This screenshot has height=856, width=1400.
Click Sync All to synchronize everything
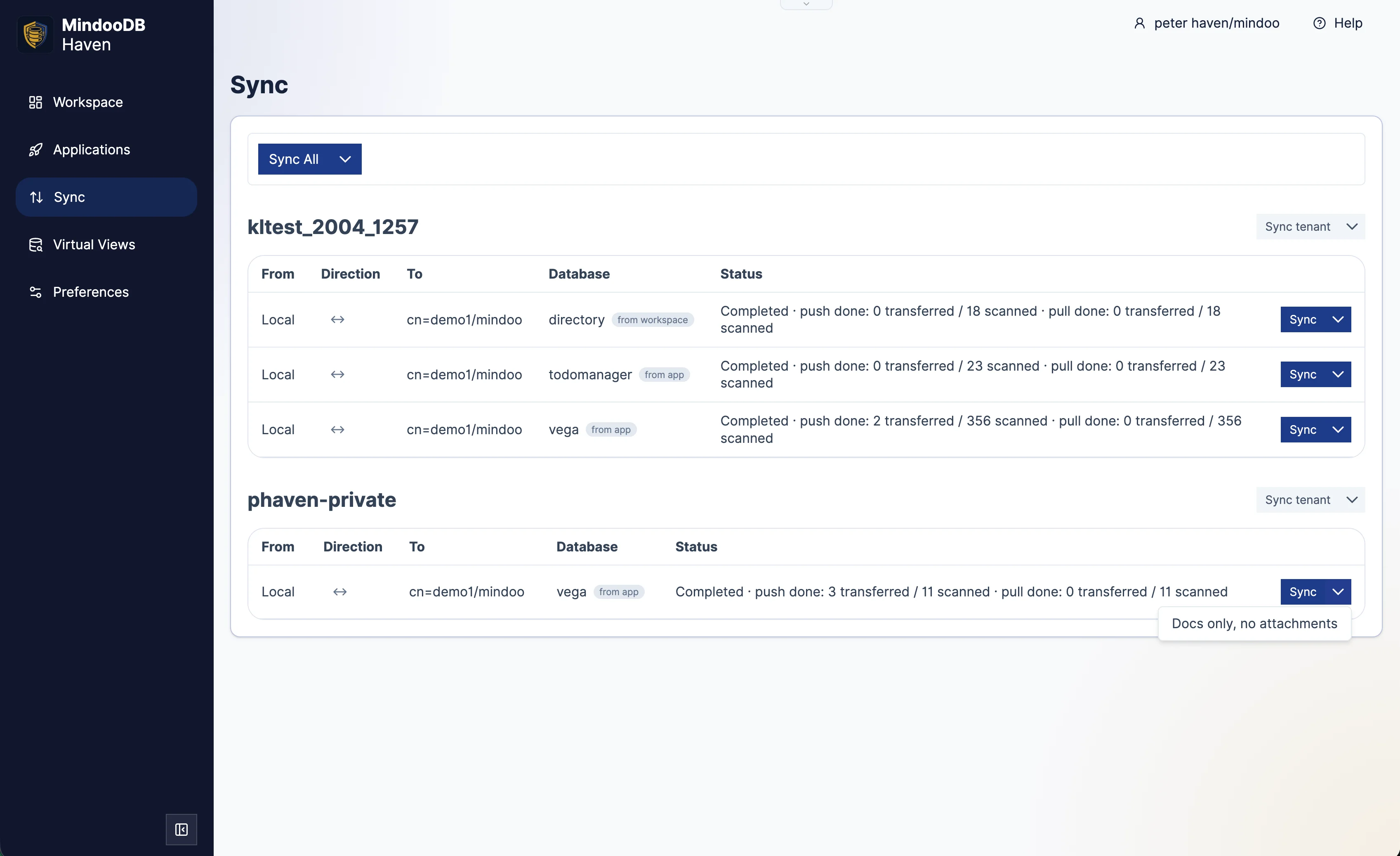[294, 159]
